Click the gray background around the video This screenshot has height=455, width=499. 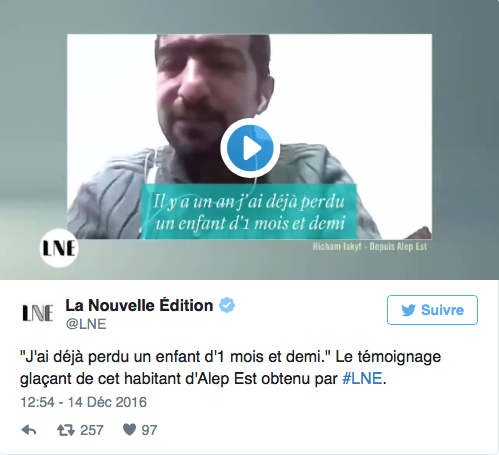33,133
